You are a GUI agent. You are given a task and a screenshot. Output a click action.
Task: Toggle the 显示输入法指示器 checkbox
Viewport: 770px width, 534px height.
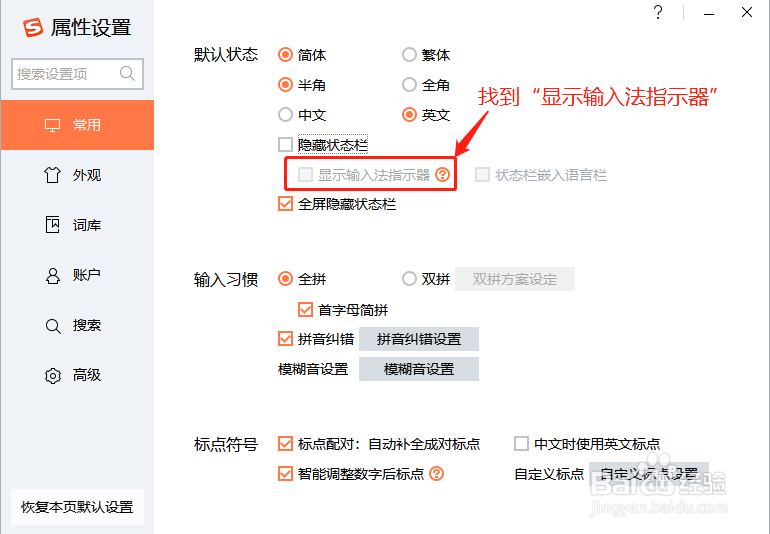pos(305,174)
